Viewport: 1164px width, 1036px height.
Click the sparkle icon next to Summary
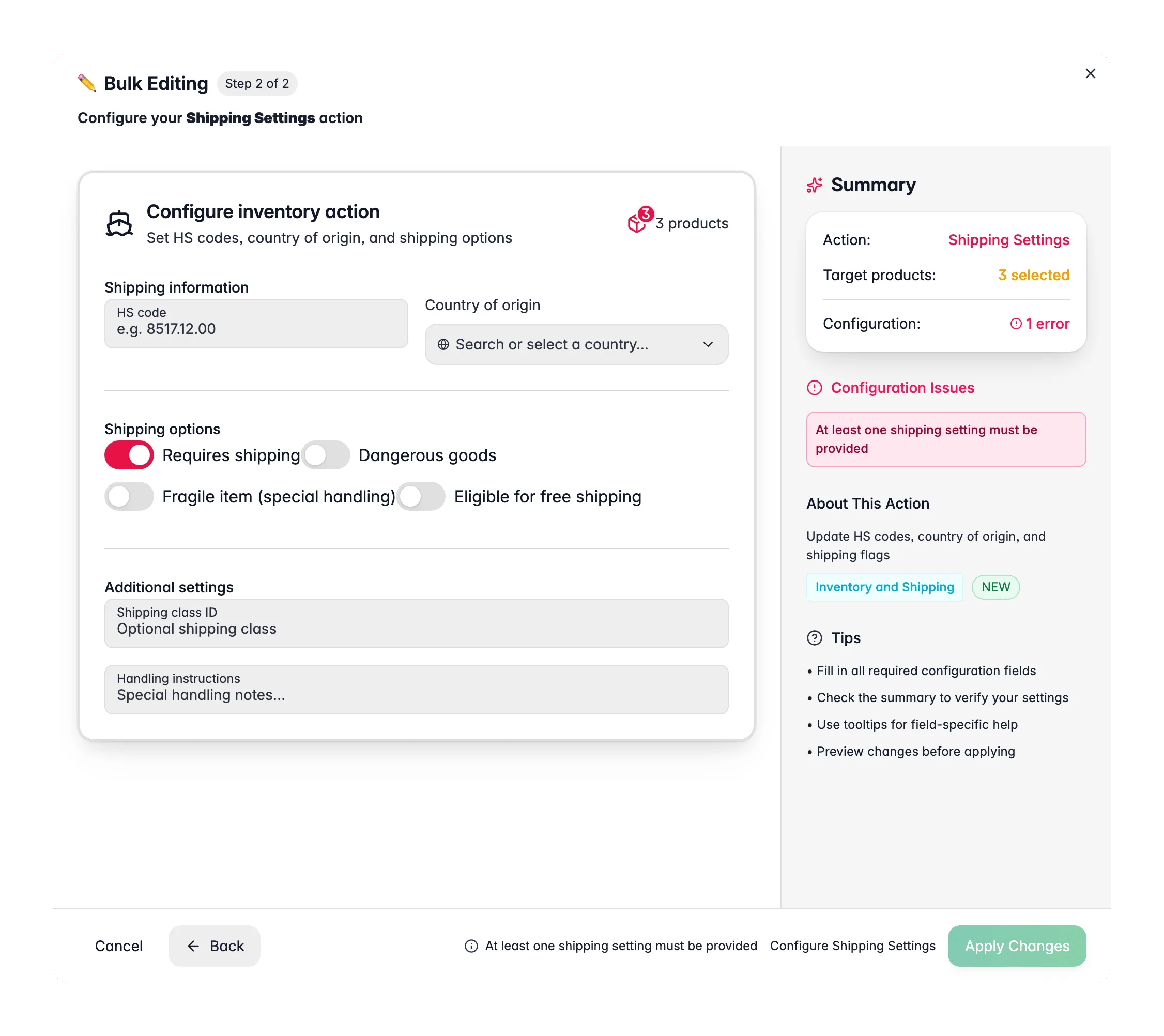click(x=815, y=185)
